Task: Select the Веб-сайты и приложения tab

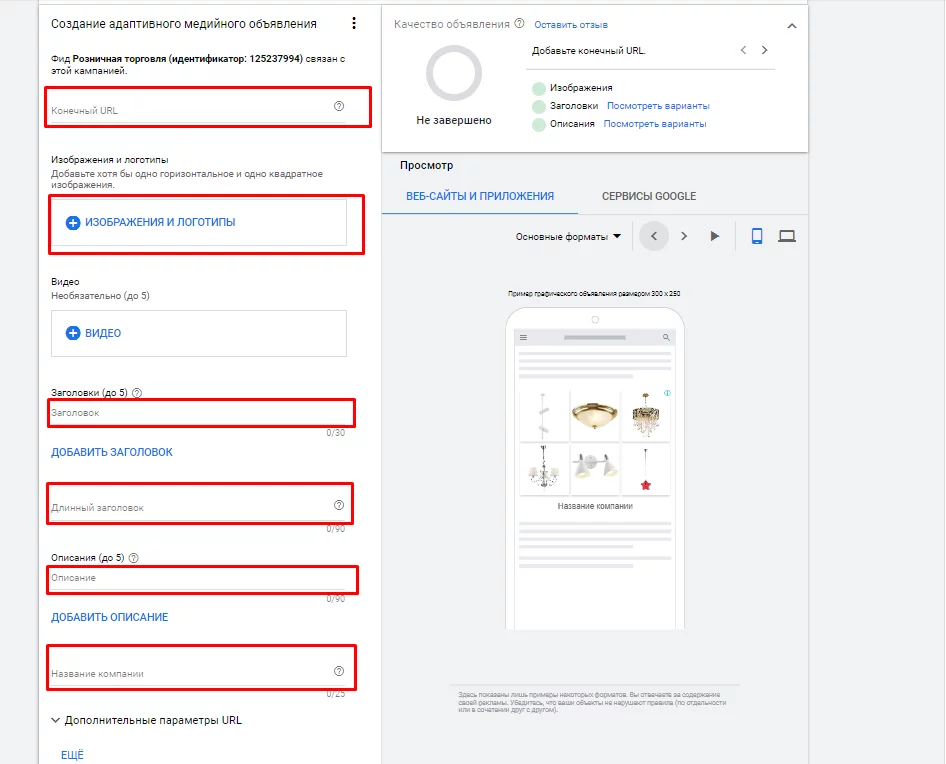Action: pyautogui.click(x=480, y=196)
